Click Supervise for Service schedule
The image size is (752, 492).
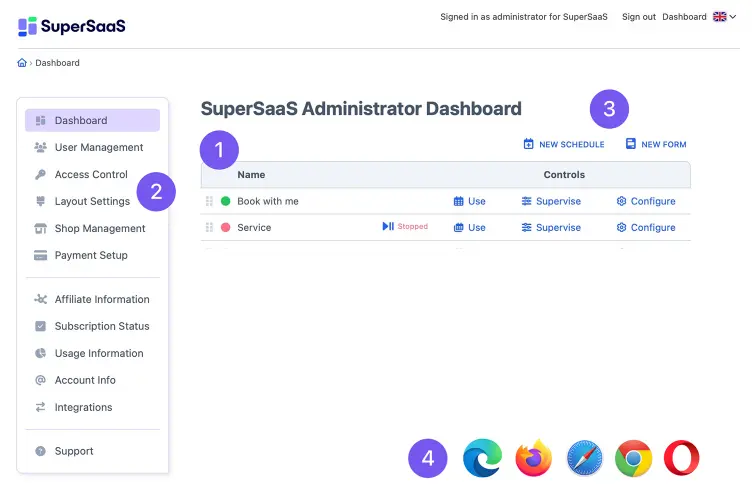pyautogui.click(x=551, y=228)
